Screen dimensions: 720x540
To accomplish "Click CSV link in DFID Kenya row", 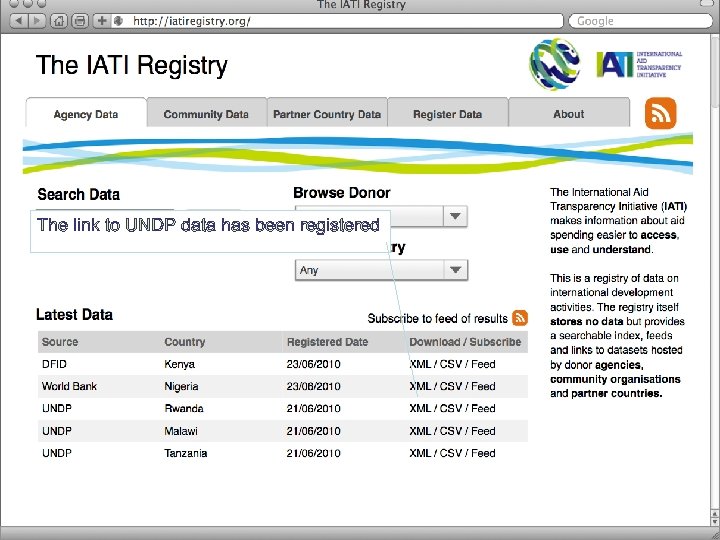I will pyautogui.click(x=451, y=364).
